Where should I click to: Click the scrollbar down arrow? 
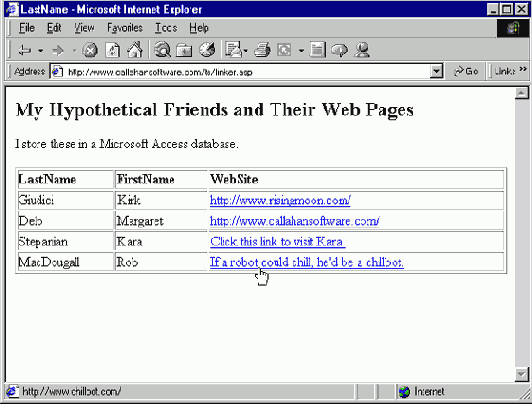pyautogui.click(x=521, y=374)
